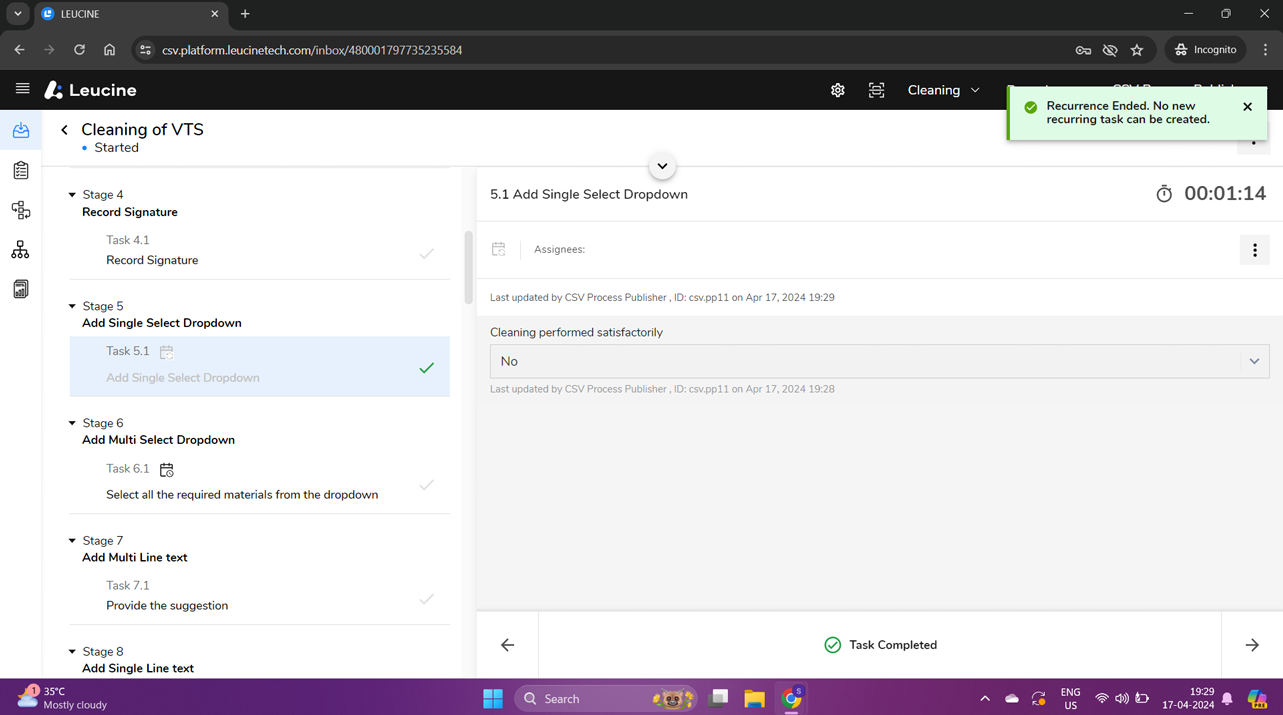Click the third-party cookies eye icon
Image resolution: width=1283 pixels, height=715 pixels.
tap(1110, 50)
